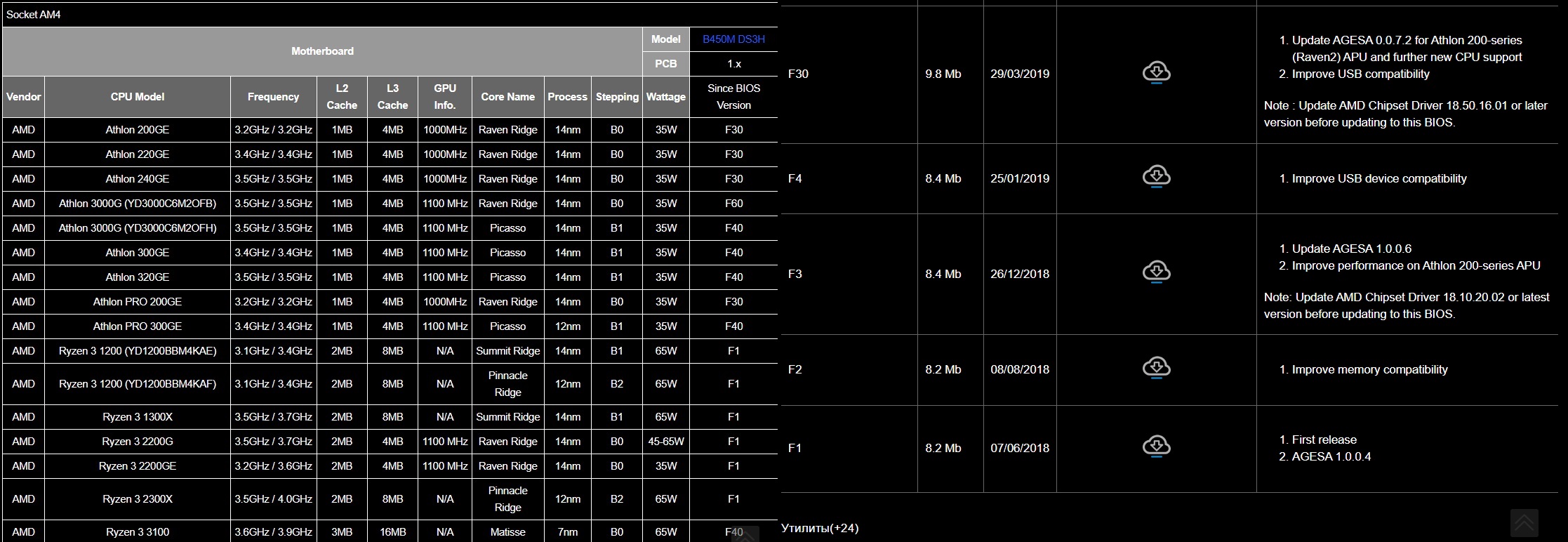Image resolution: width=1568 pixels, height=542 pixels.
Task: Select the Athlon 200GE CPU cell
Action: [x=138, y=130]
